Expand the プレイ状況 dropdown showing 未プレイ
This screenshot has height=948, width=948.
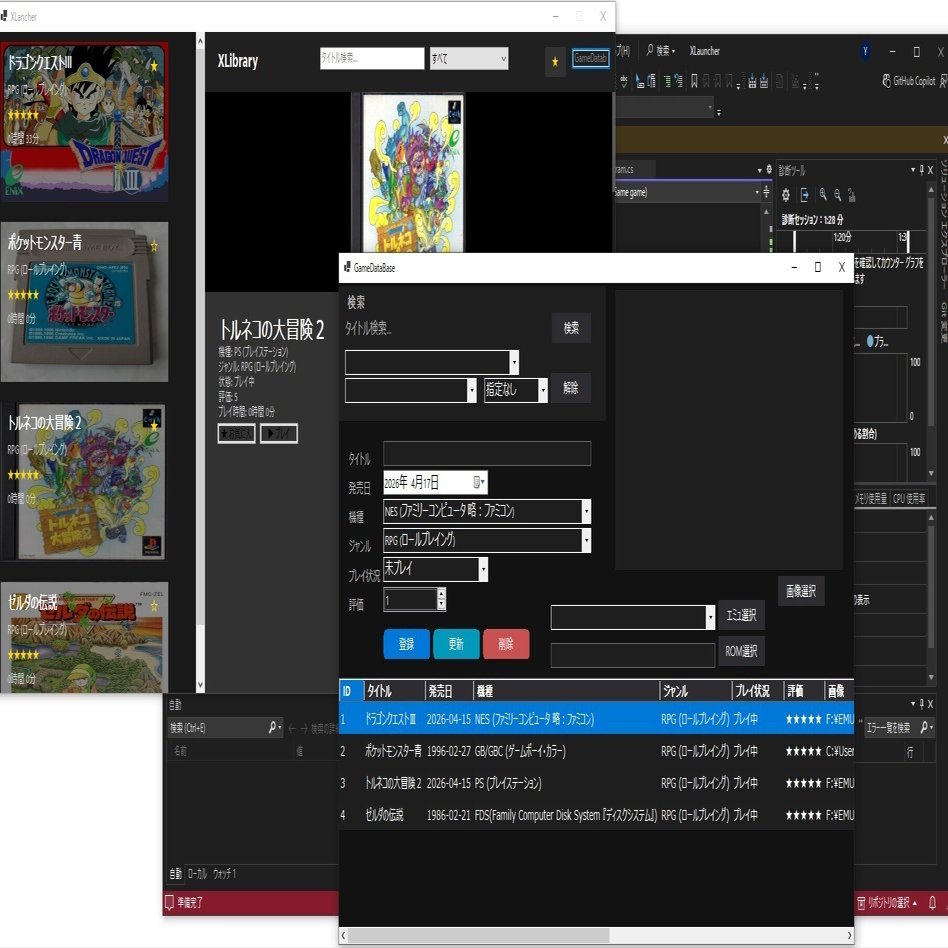435,569
